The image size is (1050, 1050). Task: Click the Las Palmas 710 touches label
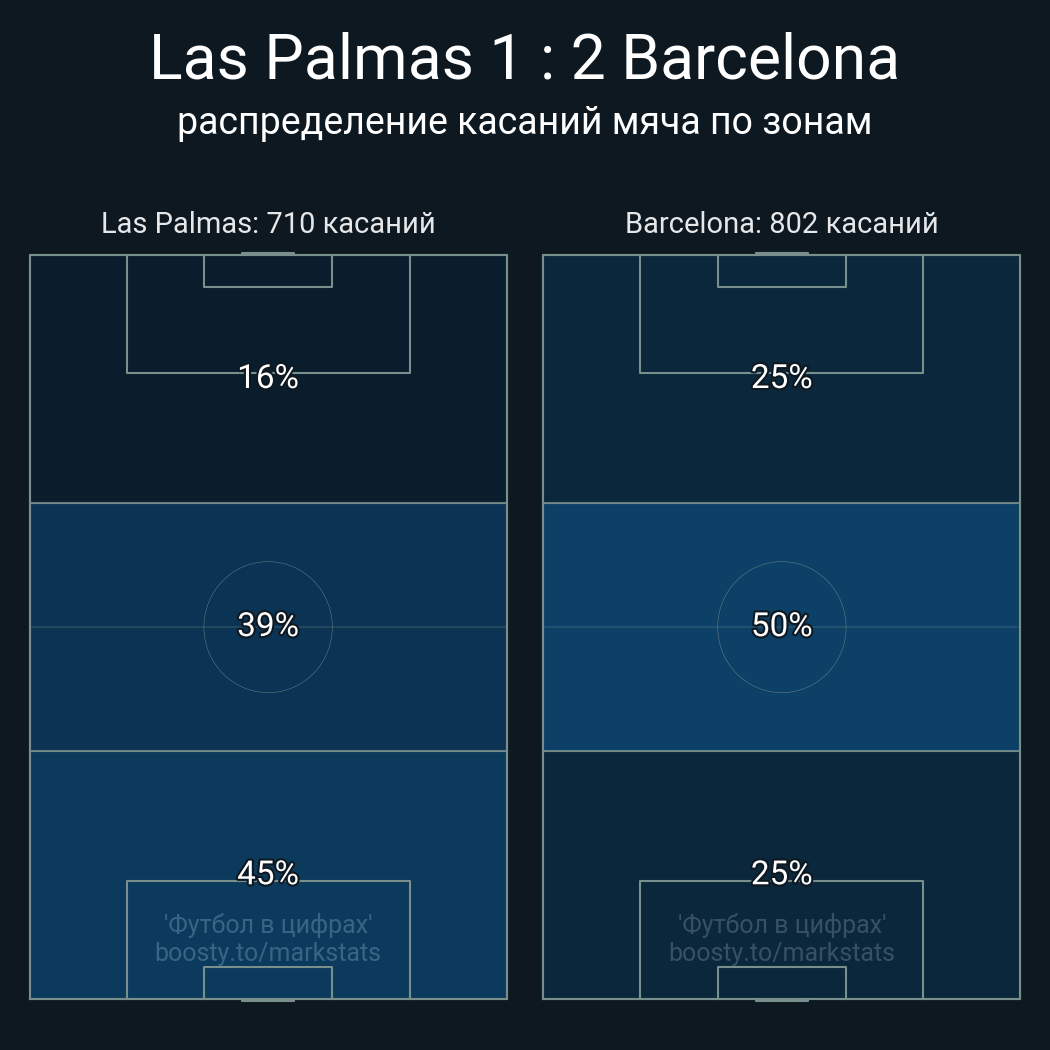tap(268, 223)
